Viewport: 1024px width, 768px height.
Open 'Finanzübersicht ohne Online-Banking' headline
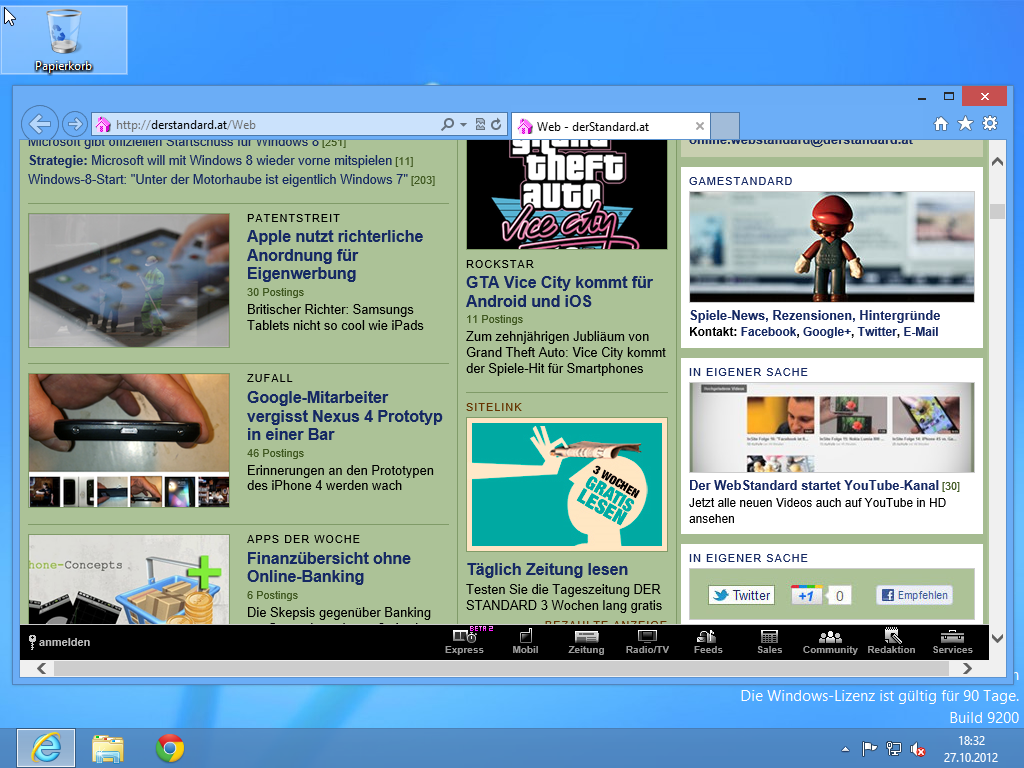click(328, 567)
